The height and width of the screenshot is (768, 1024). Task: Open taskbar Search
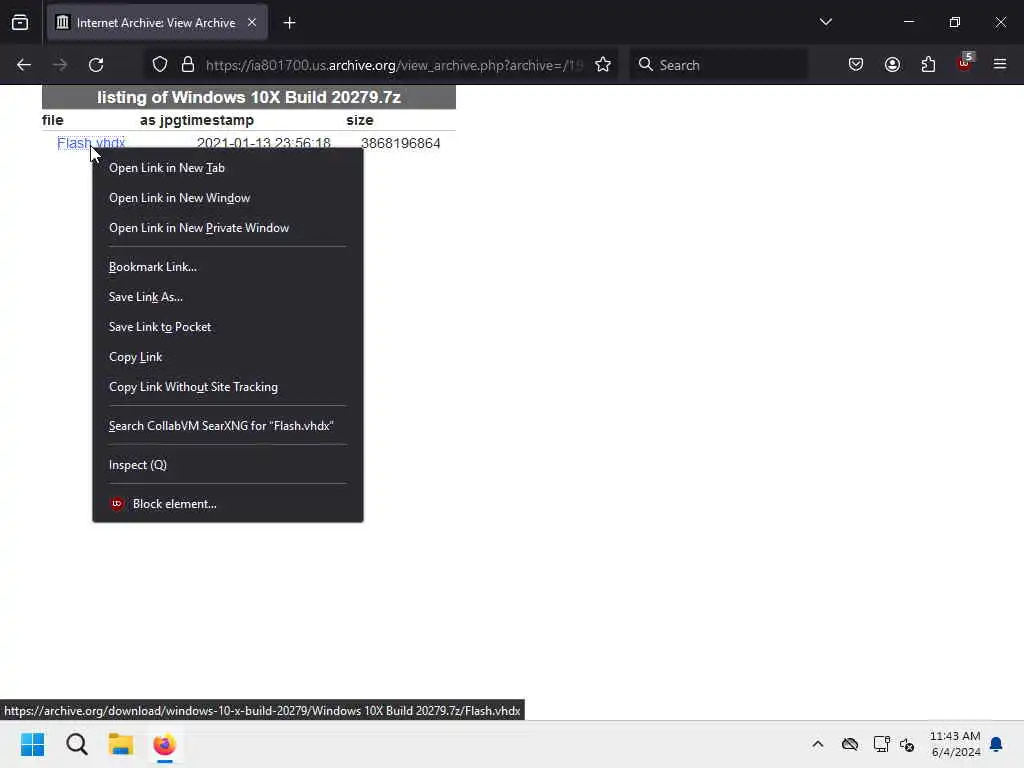(77, 744)
